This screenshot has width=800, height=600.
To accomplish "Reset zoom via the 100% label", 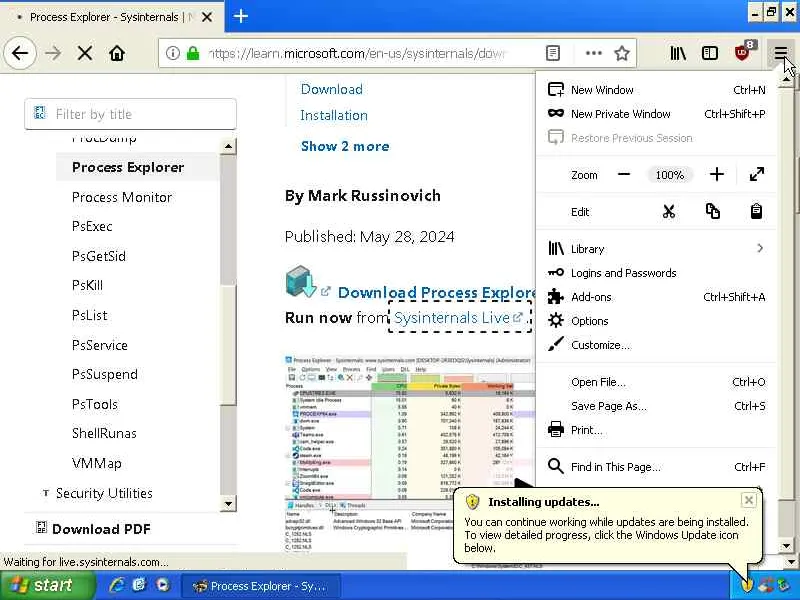I will click(669, 175).
